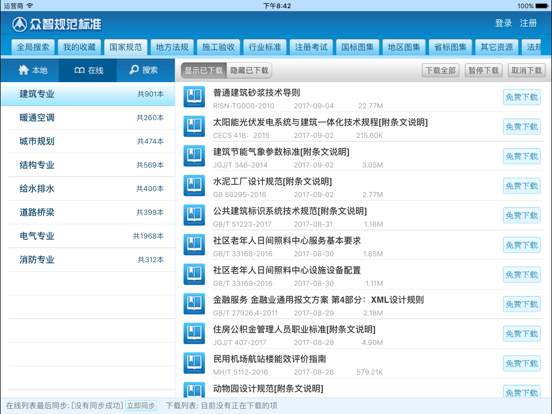Switch to 搜索 search tab
Viewport: 552px width, 414px height.
(x=146, y=70)
